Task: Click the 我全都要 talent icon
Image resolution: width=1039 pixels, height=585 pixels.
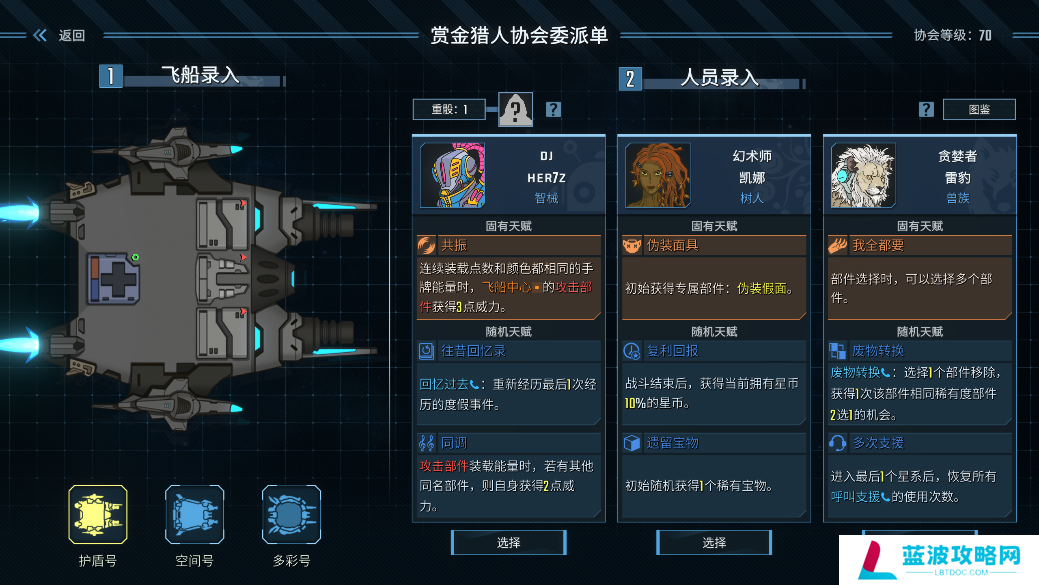Action: click(x=837, y=246)
